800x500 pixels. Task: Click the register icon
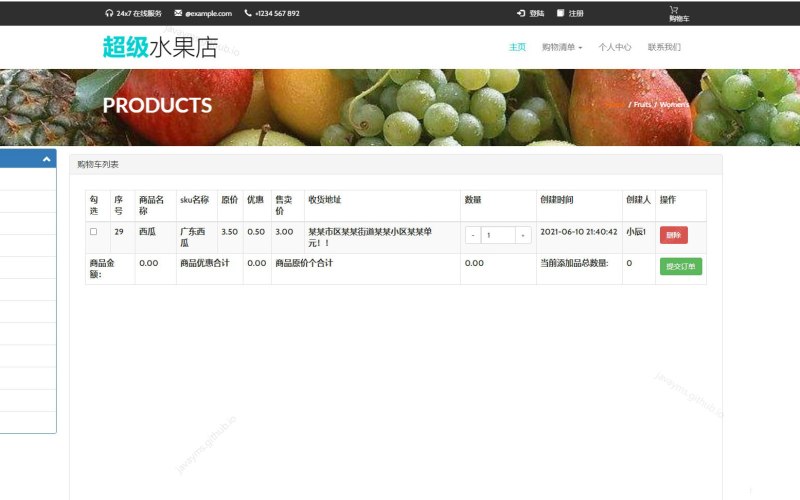(x=560, y=13)
